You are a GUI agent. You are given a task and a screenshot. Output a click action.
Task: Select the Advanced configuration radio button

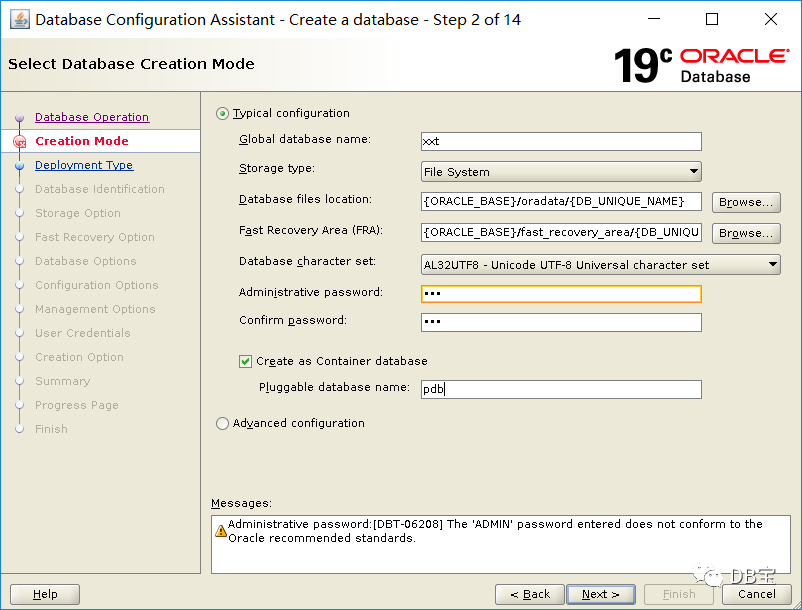click(222, 423)
